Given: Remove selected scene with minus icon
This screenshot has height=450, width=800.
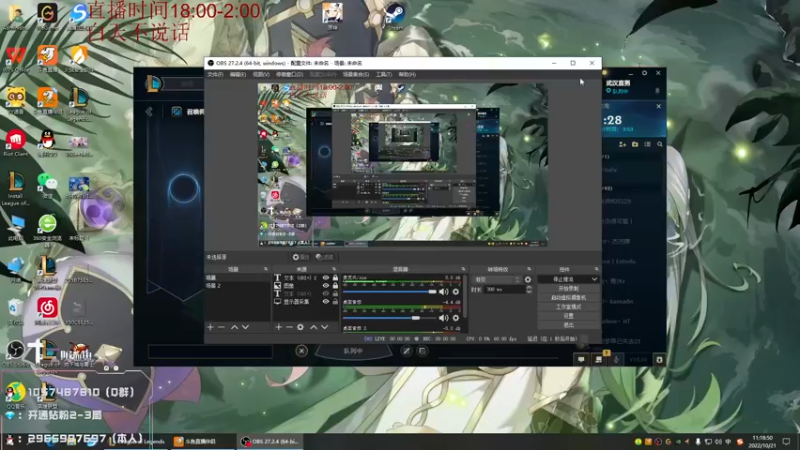Looking at the screenshot, I should click(x=221, y=327).
